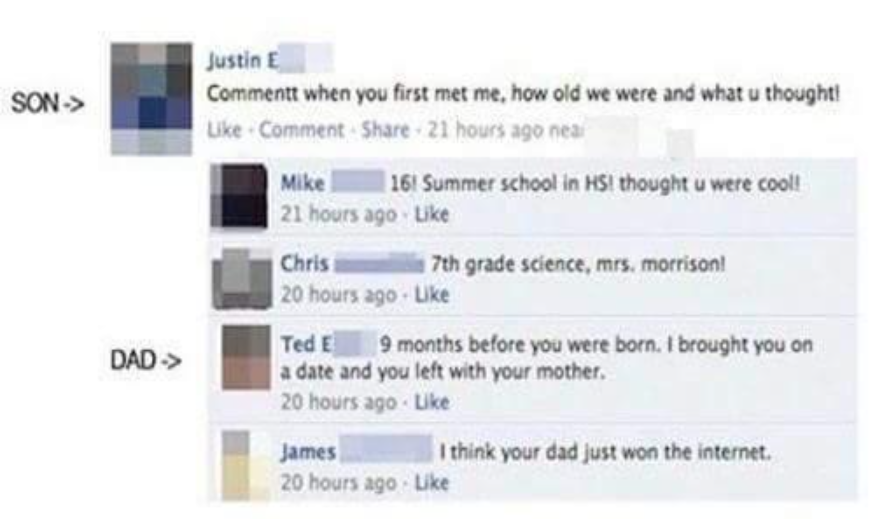Like Justin's original post

pos(224,130)
